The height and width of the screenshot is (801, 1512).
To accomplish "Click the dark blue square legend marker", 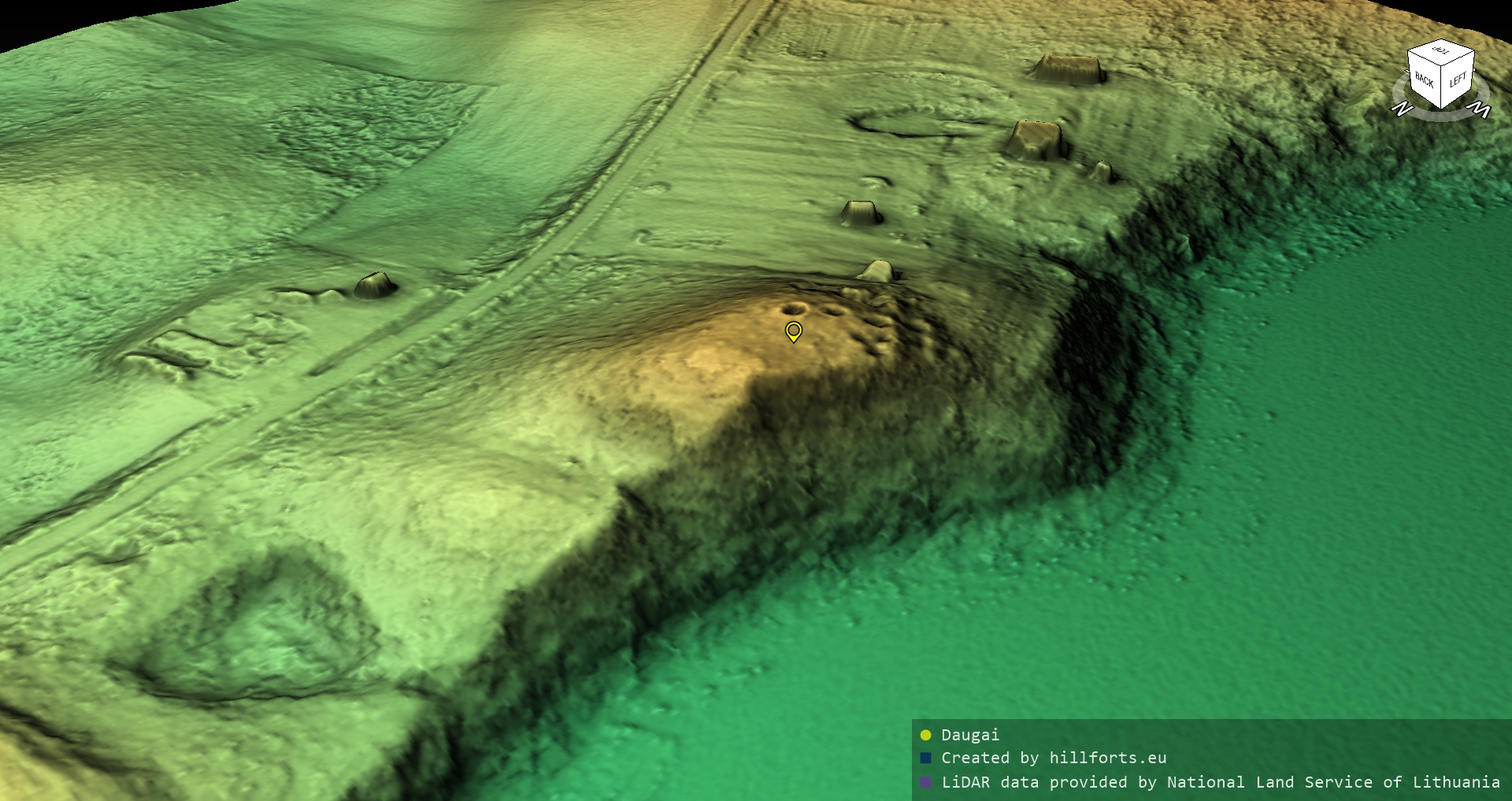I will click(x=925, y=758).
